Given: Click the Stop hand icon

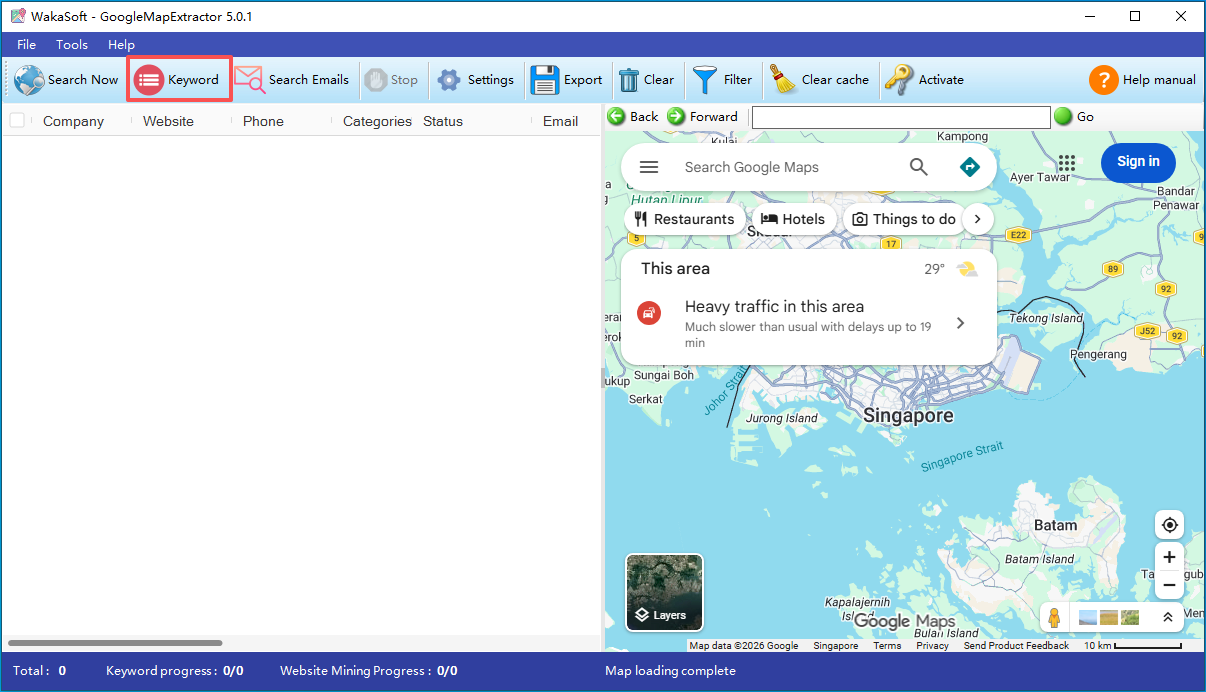Looking at the screenshot, I should 376,80.
